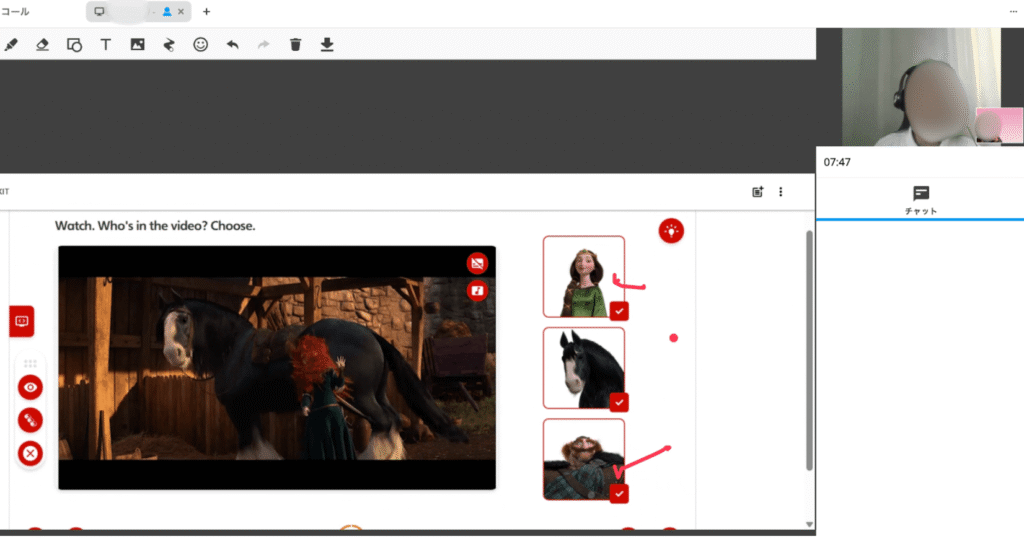Screen dimensions: 1024x539
Task: Select the pen drawing tool
Action: (x=12, y=44)
